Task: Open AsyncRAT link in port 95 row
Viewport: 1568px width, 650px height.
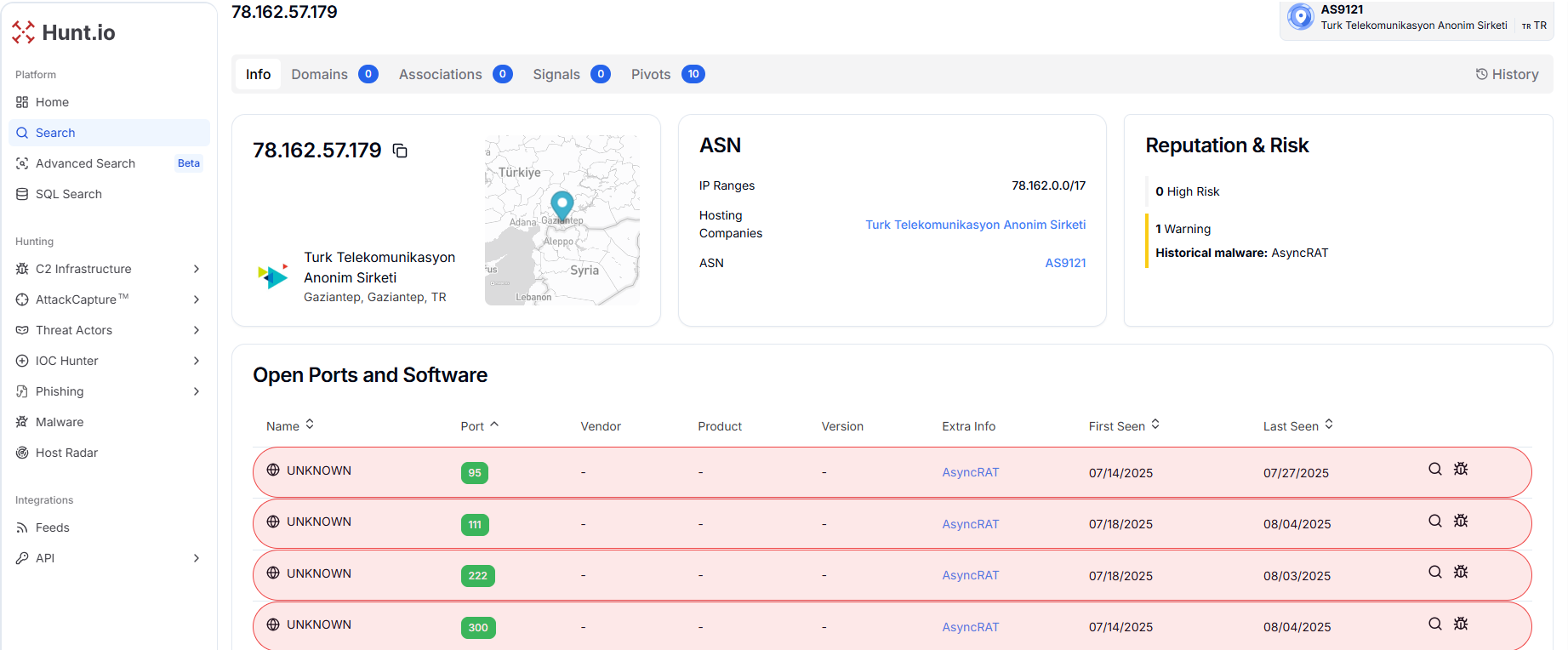Action: [x=970, y=472]
